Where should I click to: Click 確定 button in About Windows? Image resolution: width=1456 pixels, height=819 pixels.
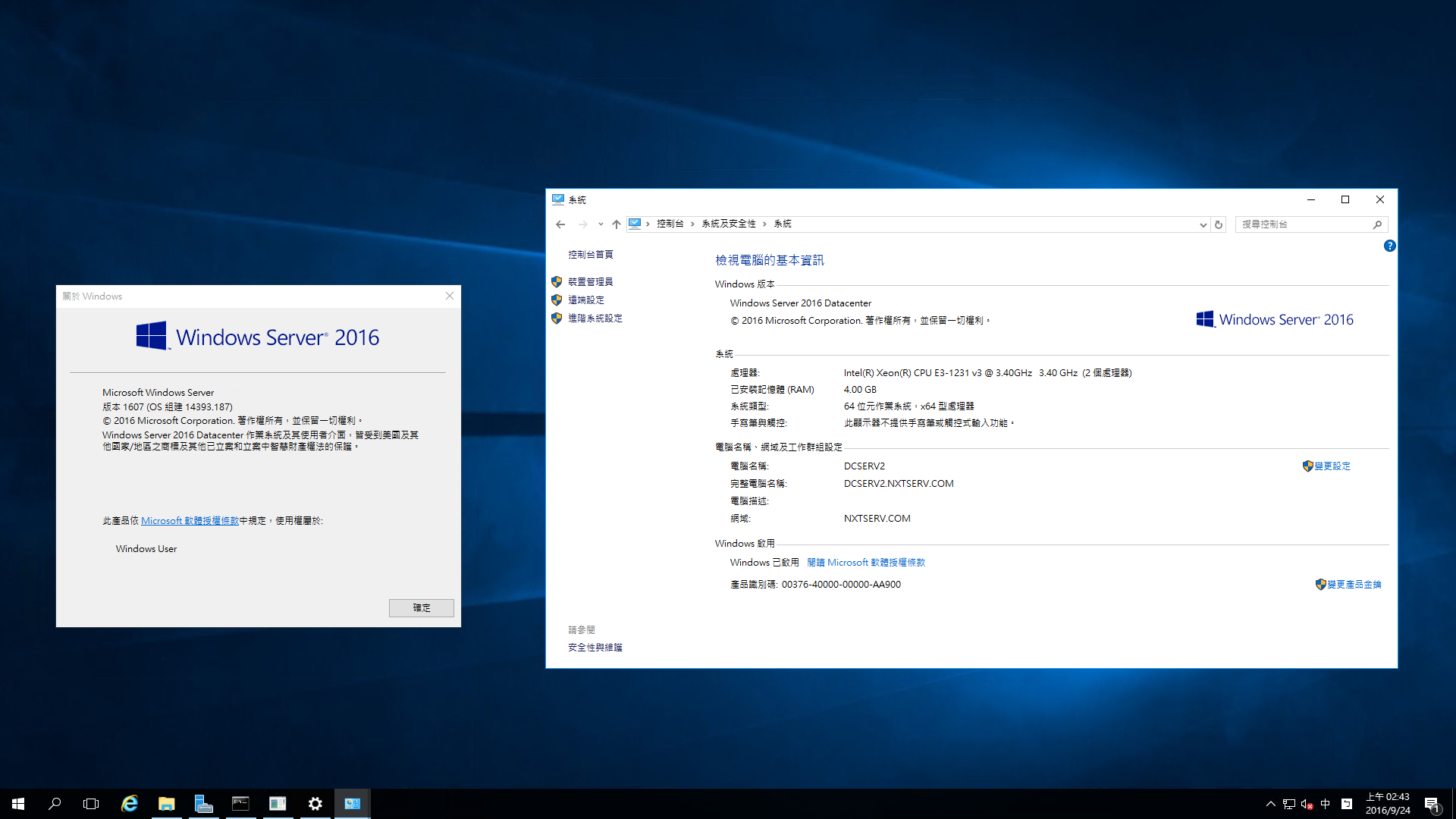pyautogui.click(x=421, y=607)
